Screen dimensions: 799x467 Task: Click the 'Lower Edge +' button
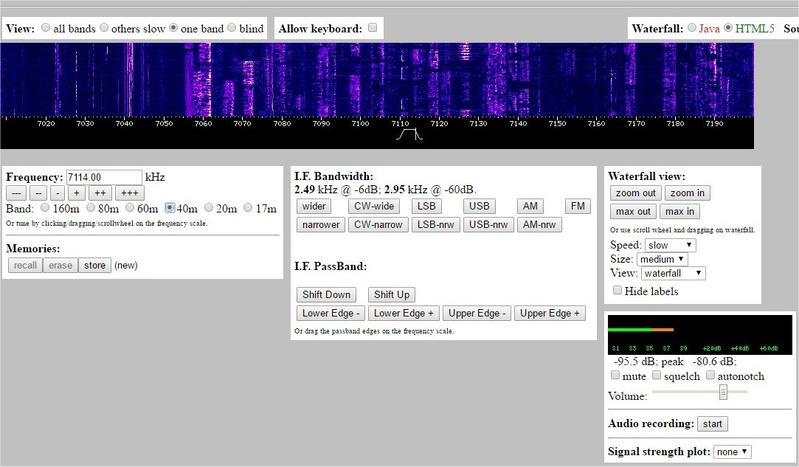click(404, 313)
